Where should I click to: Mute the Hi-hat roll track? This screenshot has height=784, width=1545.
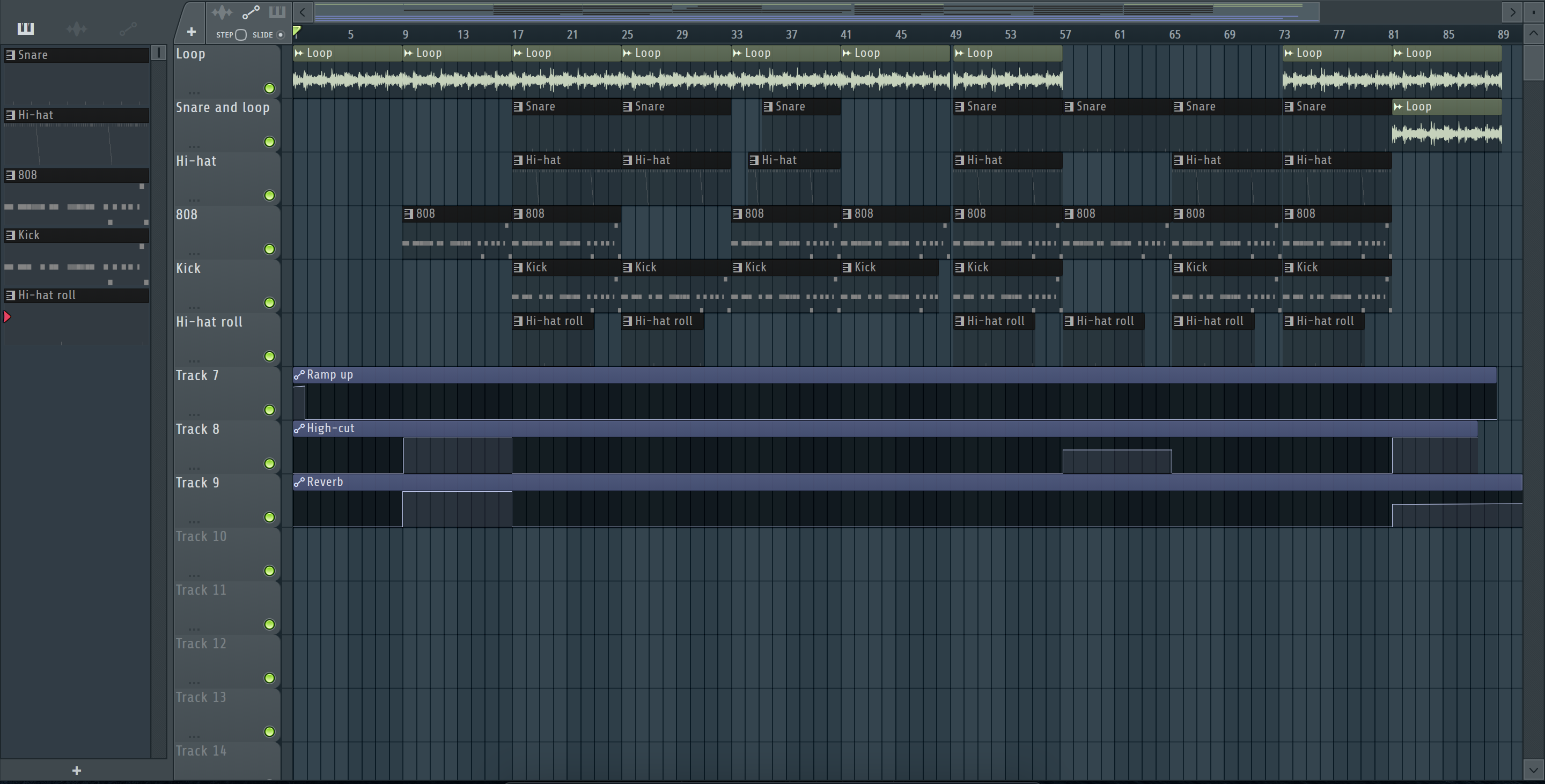(x=270, y=357)
